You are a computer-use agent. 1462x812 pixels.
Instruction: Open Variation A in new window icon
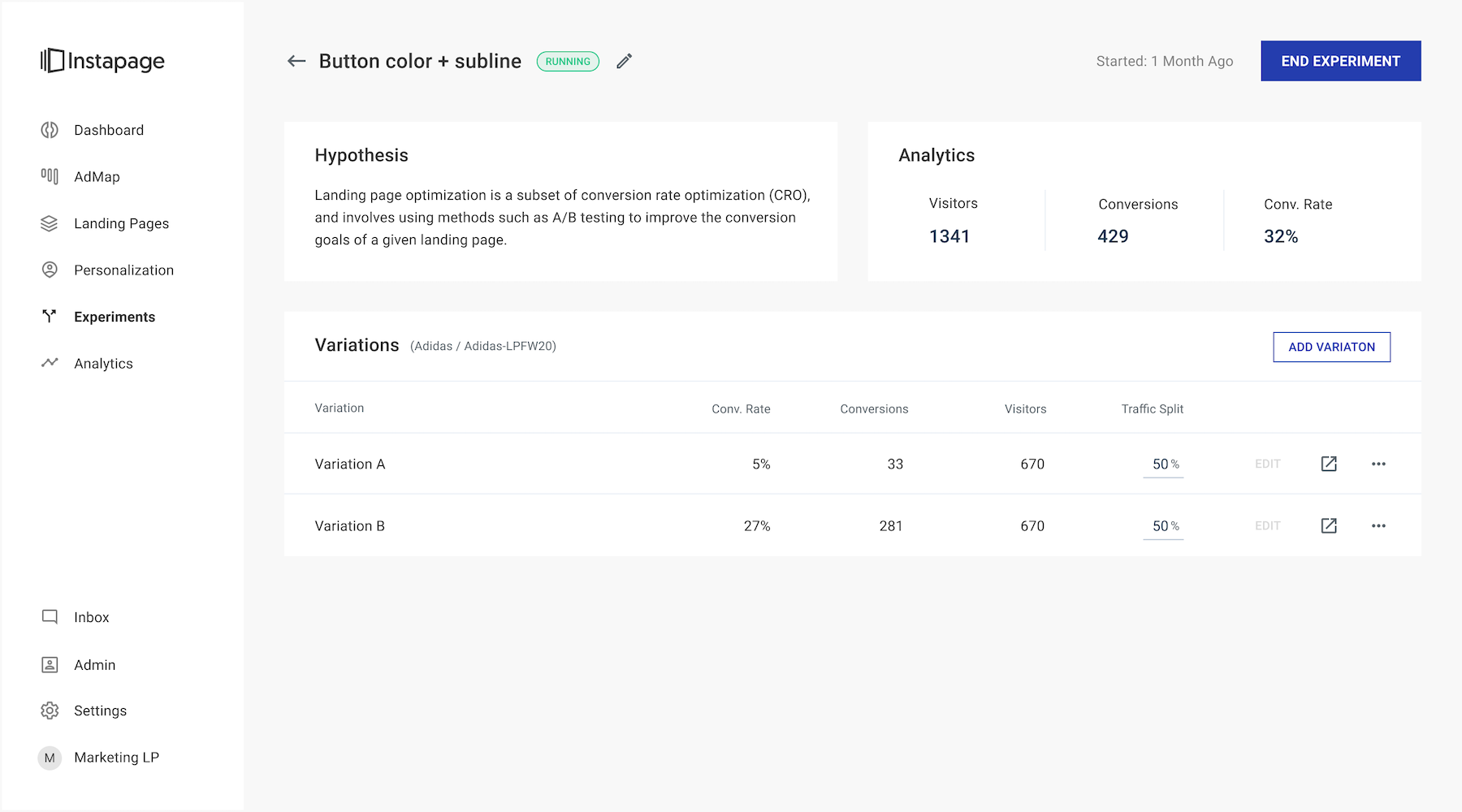click(x=1329, y=464)
